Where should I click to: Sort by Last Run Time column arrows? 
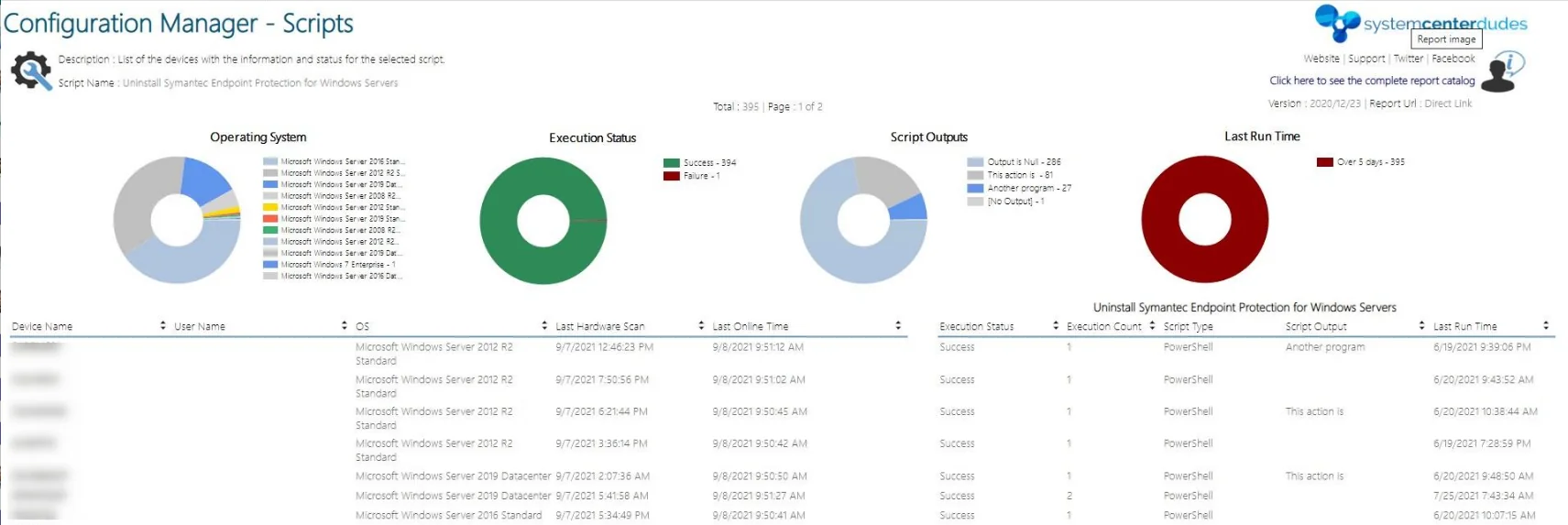pyautogui.click(x=1546, y=325)
